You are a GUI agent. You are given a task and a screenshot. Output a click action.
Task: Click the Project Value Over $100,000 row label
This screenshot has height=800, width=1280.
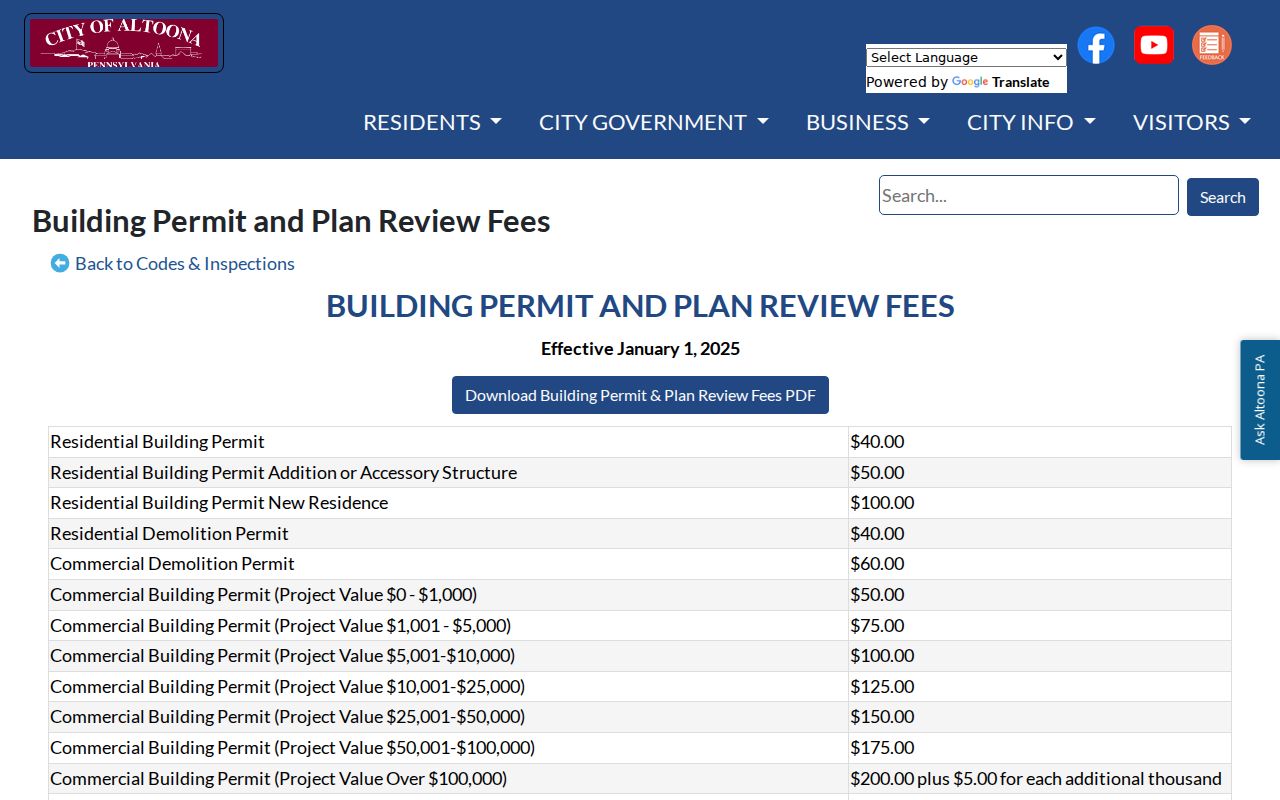click(279, 779)
